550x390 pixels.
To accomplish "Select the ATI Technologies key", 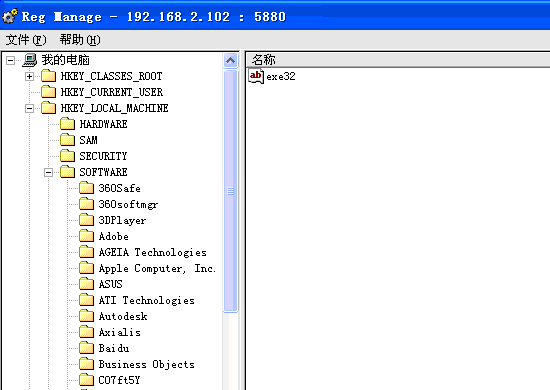I will pos(147,301).
